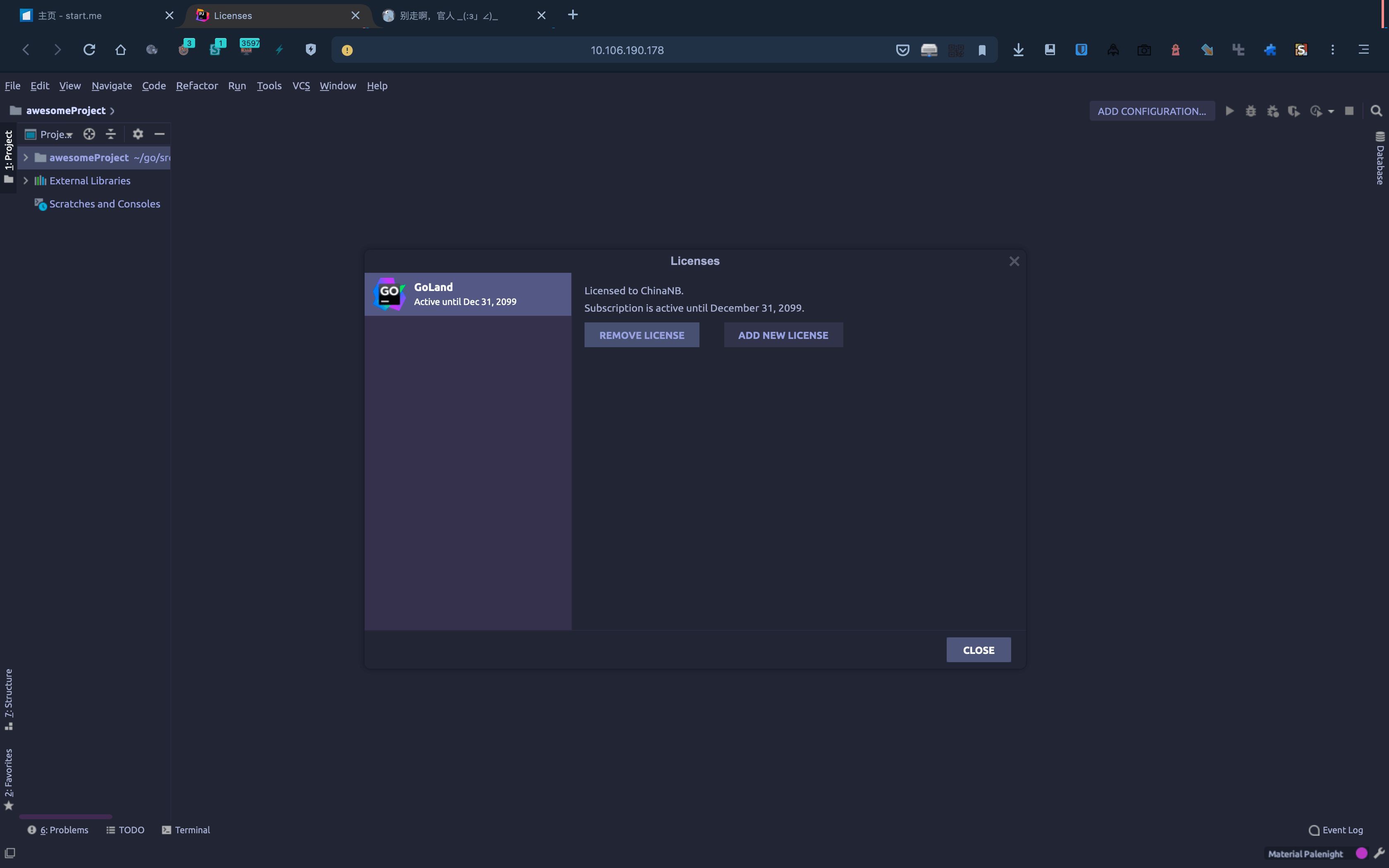This screenshot has height=868, width=1389.
Task: Open the browser vertical three-dots menu
Action: click(1332, 50)
